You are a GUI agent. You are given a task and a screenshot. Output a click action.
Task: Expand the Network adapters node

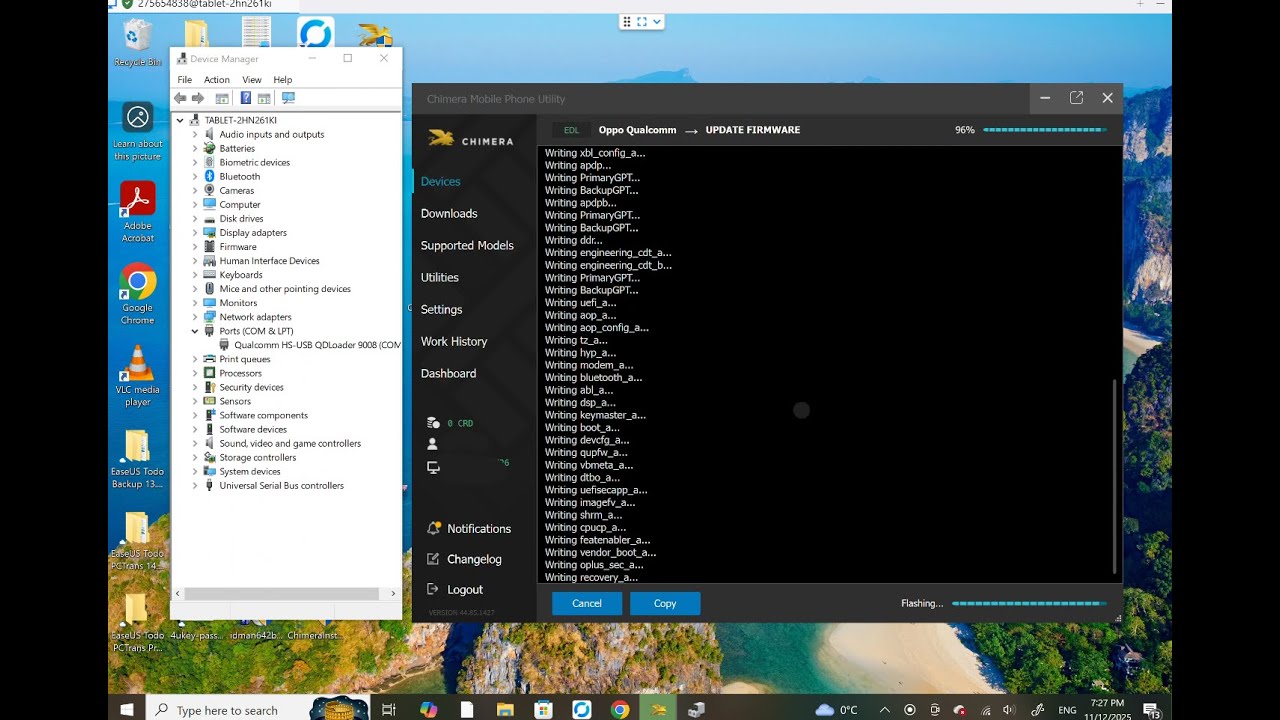tap(195, 316)
